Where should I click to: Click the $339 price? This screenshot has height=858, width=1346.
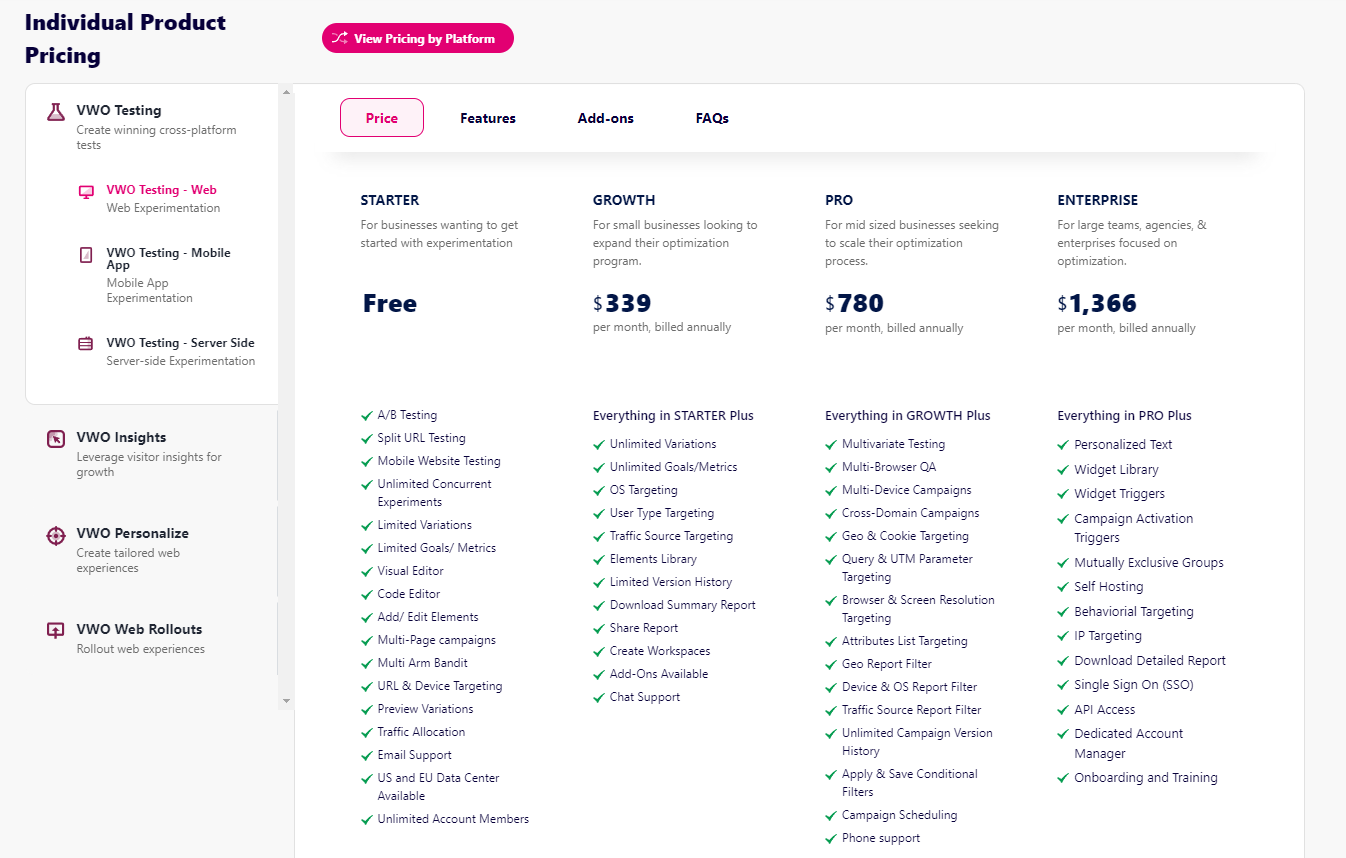click(622, 303)
